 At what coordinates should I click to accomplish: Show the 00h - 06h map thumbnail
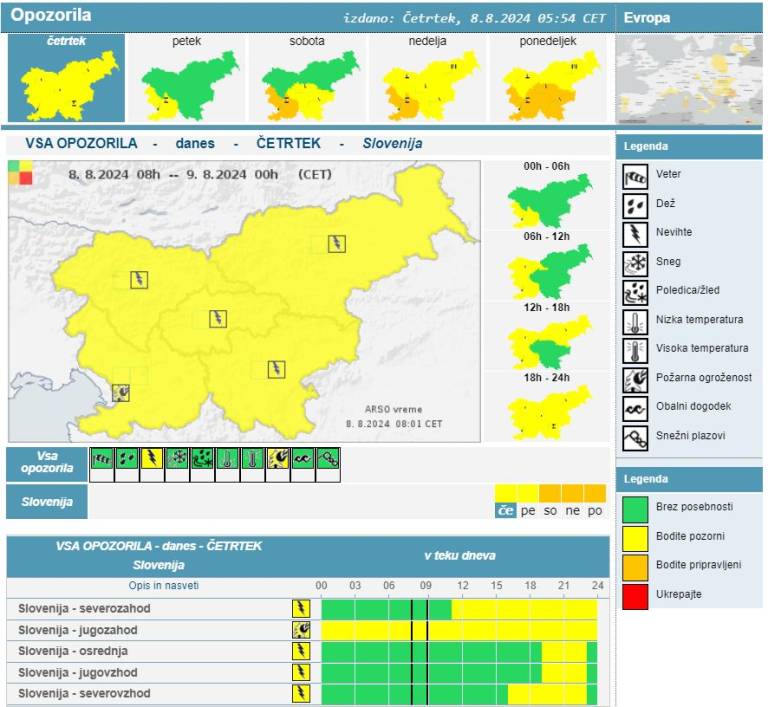(546, 200)
